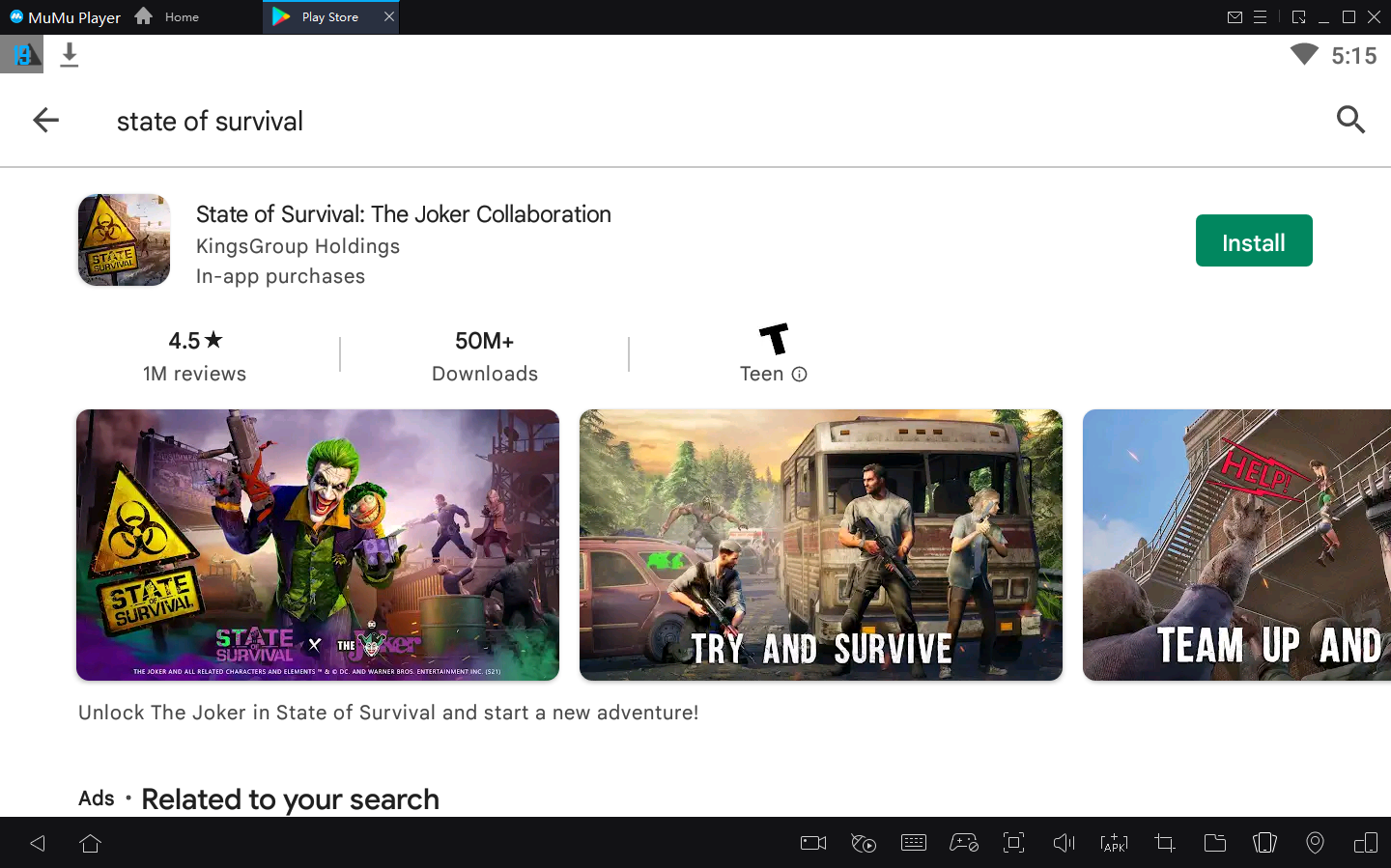
Task: Open search with the magnifier icon
Action: point(1350,120)
